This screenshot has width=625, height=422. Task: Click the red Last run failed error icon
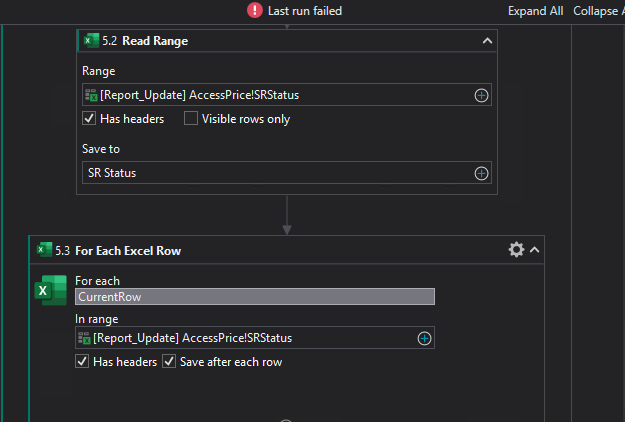(x=255, y=10)
